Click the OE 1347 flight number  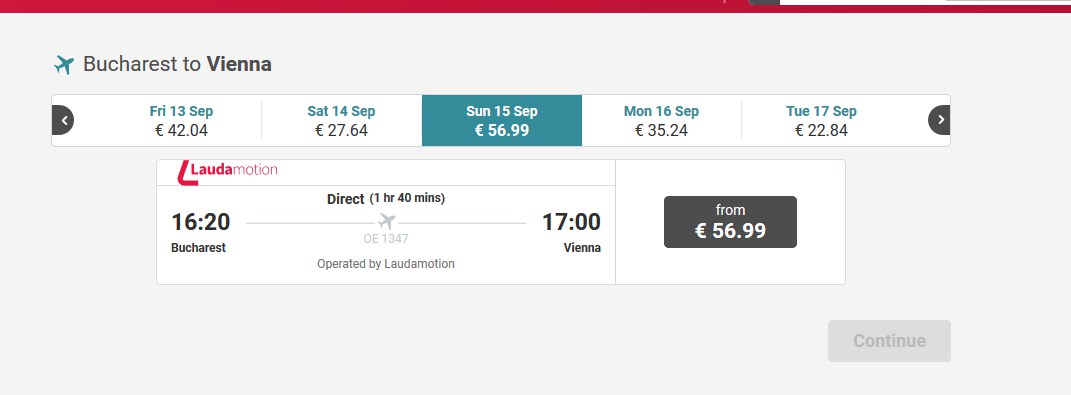click(386, 239)
